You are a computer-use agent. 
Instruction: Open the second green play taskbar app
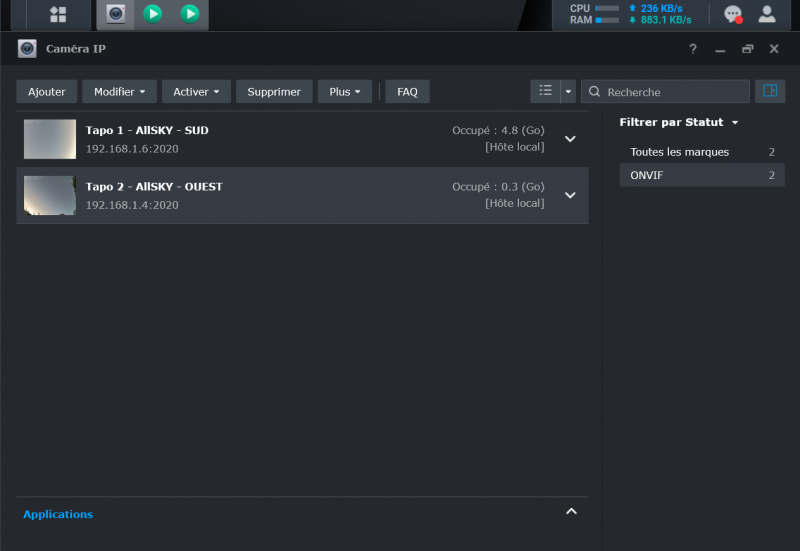190,14
